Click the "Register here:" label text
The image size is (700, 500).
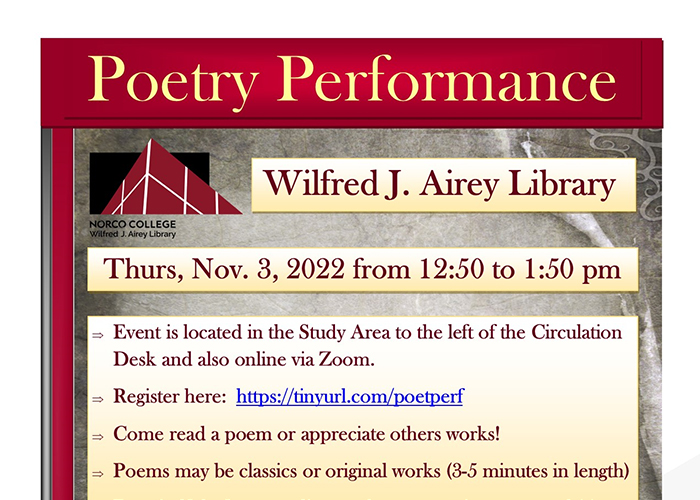[171, 397]
